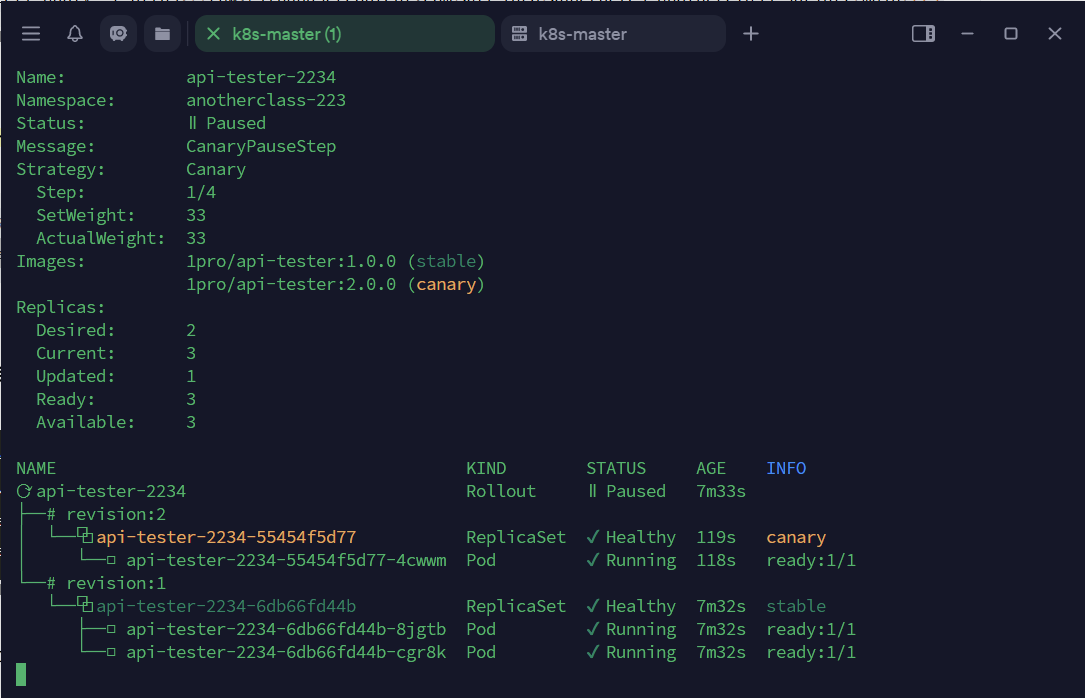The image size is (1085, 698).
Task: Toggle the side panel layout
Action: point(923,34)
